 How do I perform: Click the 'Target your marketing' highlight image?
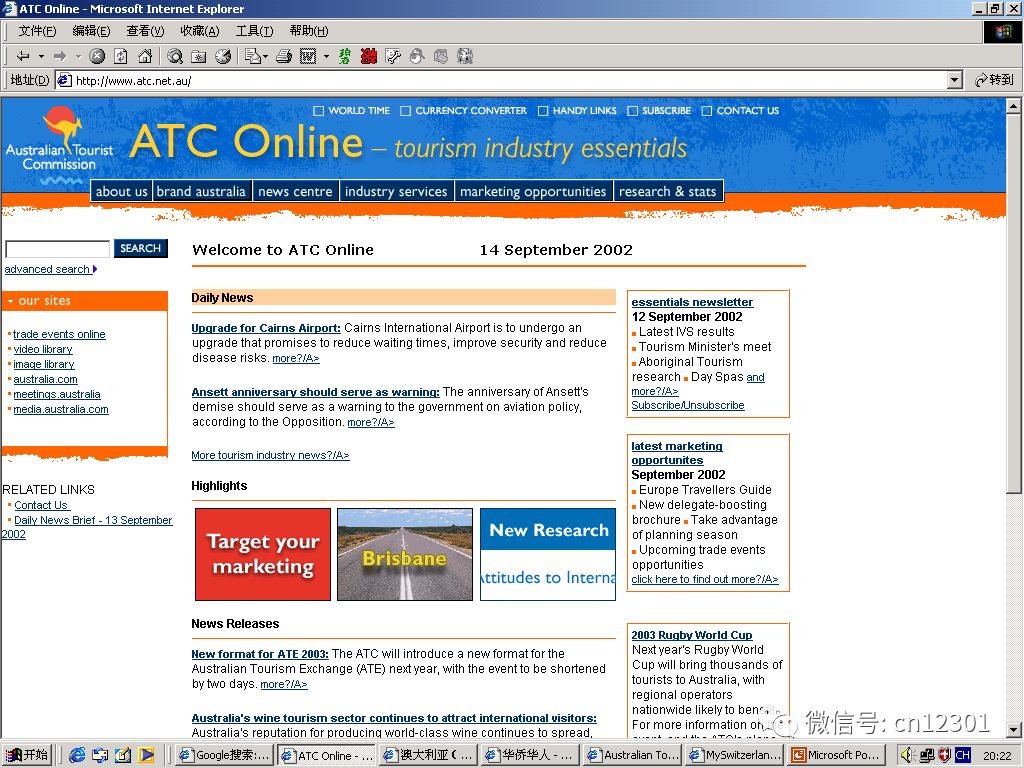263,554
